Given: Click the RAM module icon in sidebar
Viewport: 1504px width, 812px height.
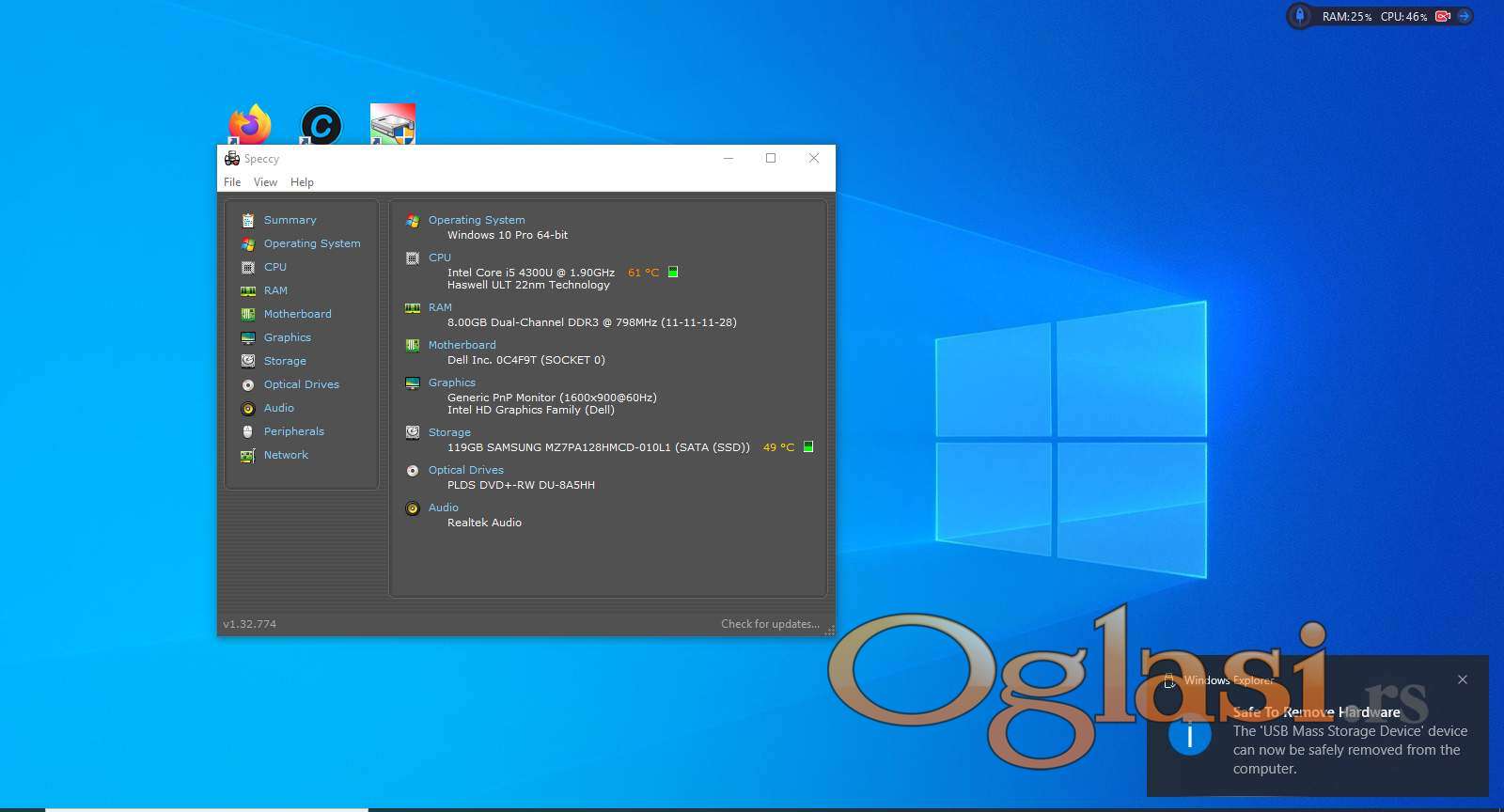Looking at the screenshot, I should coord(248,290).
